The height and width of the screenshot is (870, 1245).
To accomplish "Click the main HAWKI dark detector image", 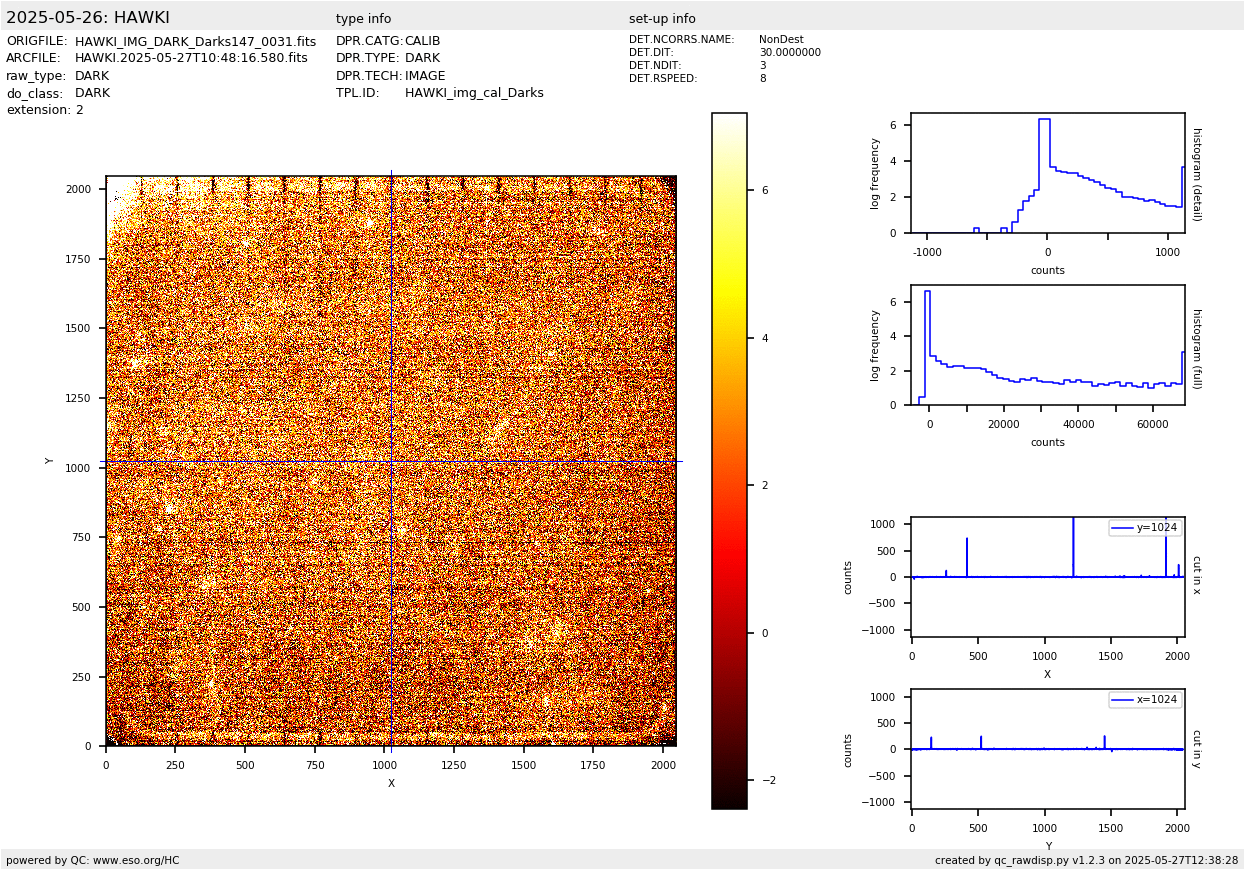I will click(391, 461).
